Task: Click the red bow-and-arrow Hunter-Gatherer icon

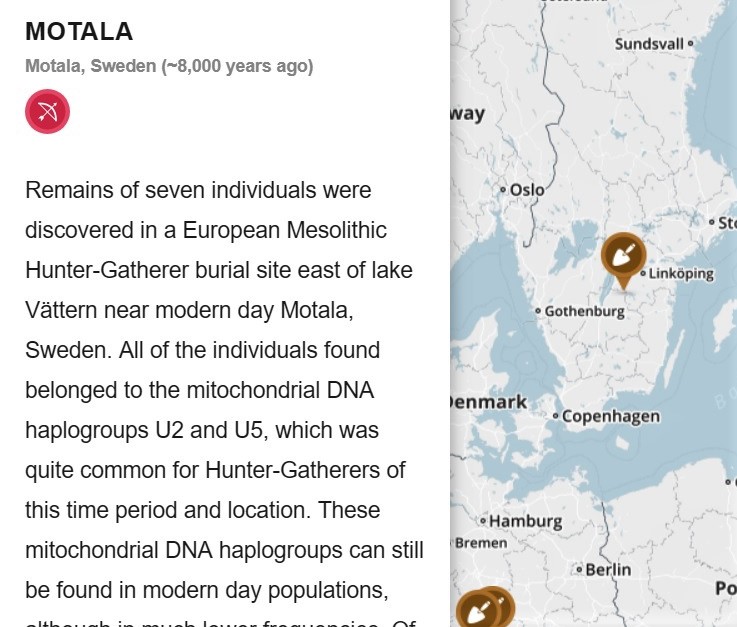Action: 47,111
